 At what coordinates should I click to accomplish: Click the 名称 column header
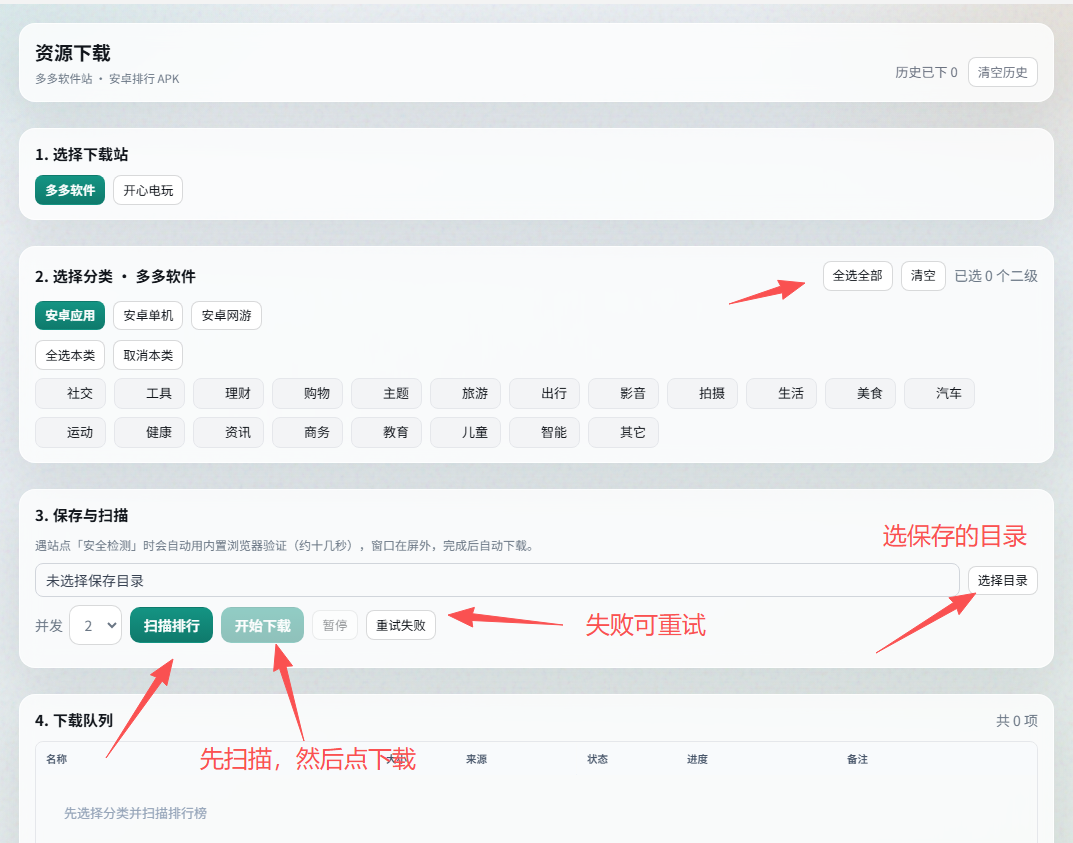coord(57,759)
